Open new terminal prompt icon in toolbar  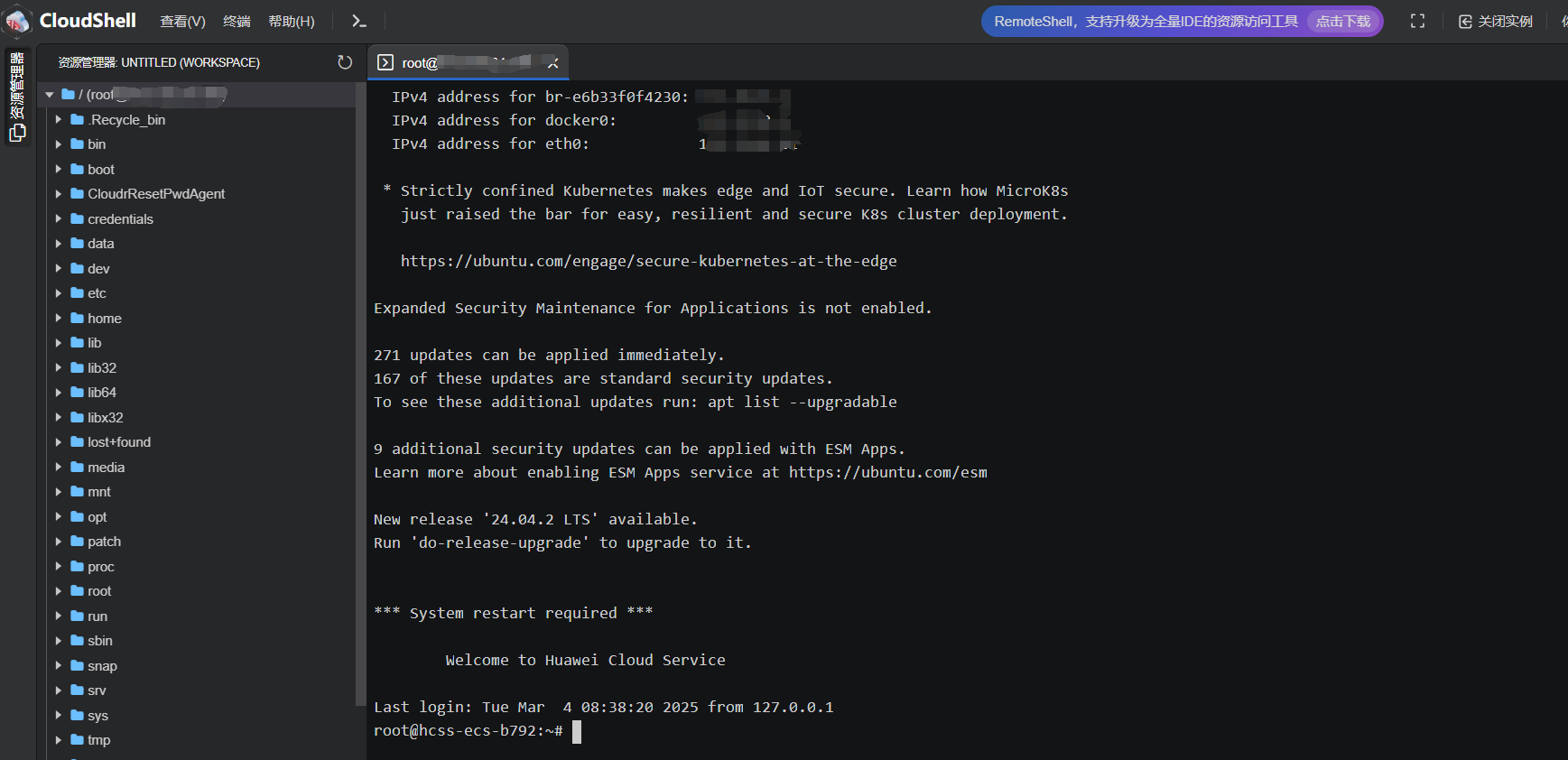click(359, 21)
